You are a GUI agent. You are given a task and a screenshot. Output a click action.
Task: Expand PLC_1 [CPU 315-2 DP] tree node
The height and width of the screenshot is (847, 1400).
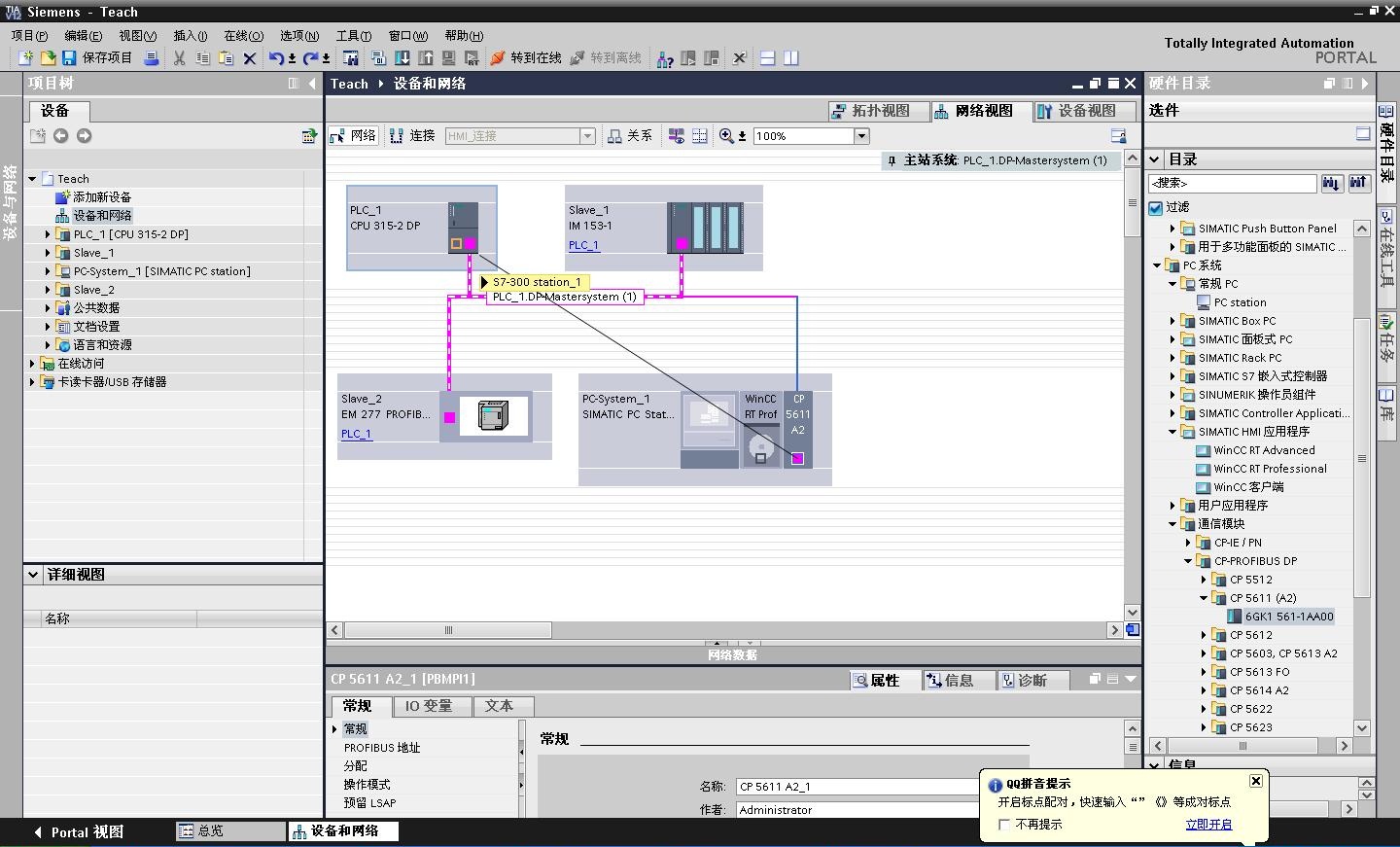click(48, 234)
